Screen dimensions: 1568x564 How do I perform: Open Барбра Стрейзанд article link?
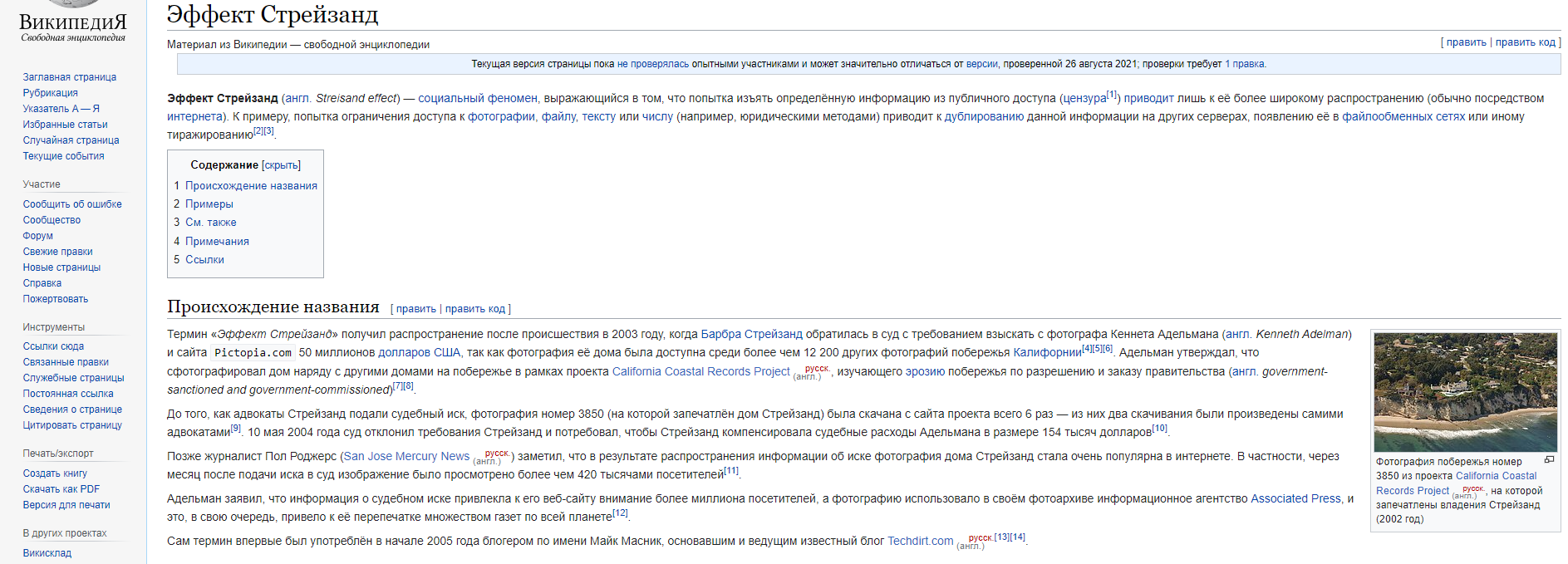point(752,335)
